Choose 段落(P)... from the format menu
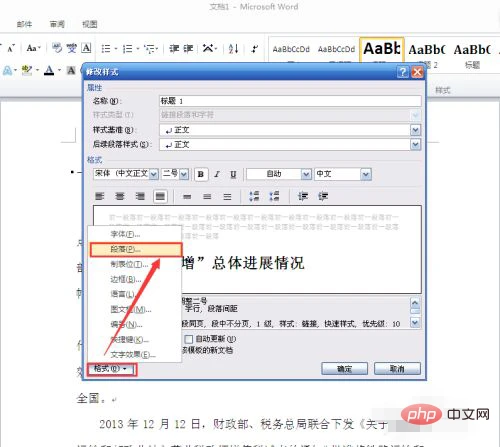 (136, 249)
